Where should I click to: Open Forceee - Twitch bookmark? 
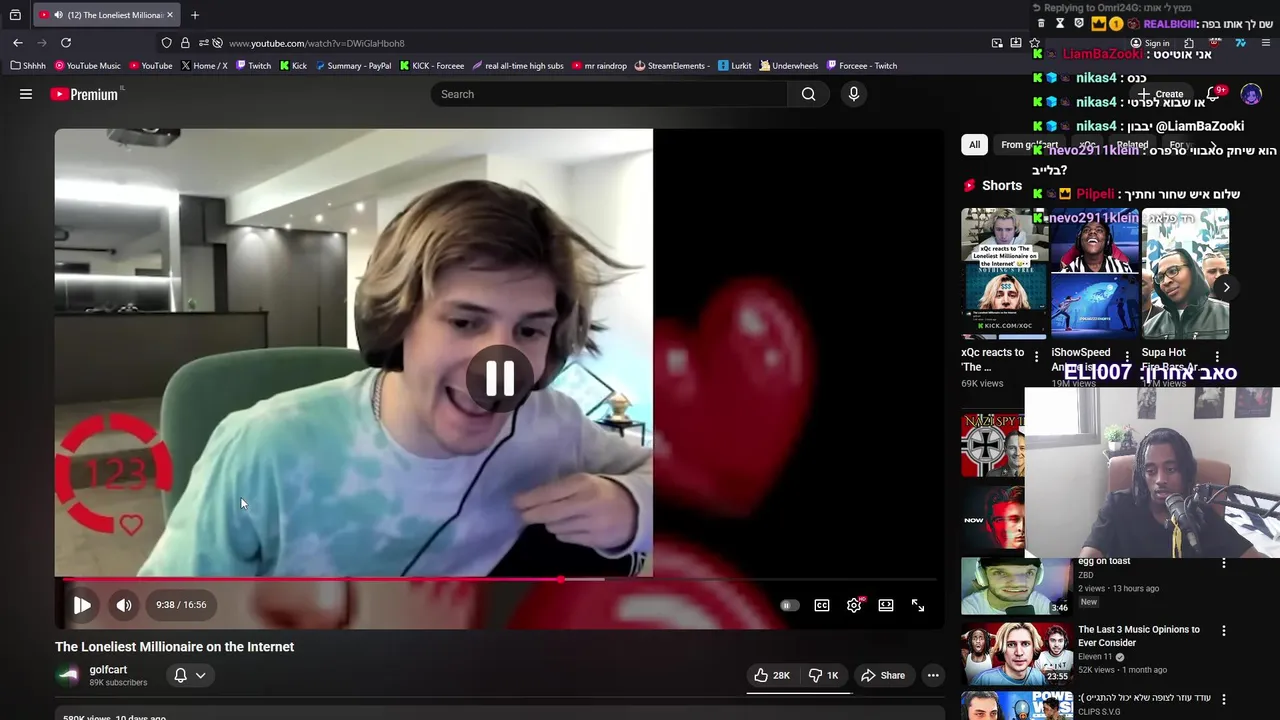[861, 66]
